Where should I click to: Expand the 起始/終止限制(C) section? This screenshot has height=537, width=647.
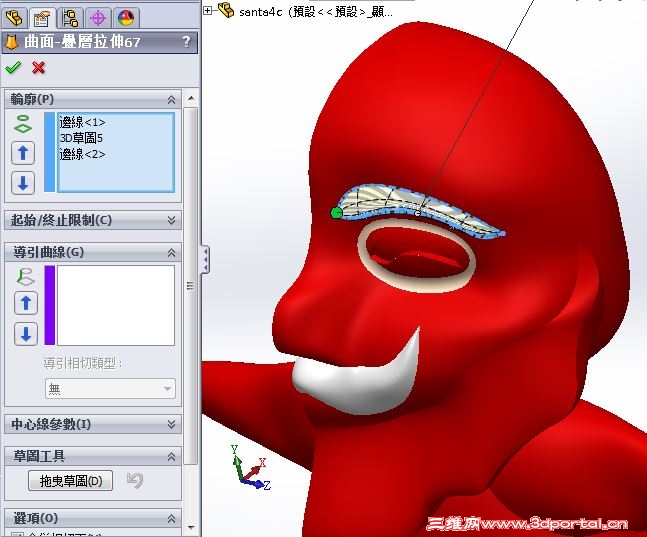click(171, 220)
